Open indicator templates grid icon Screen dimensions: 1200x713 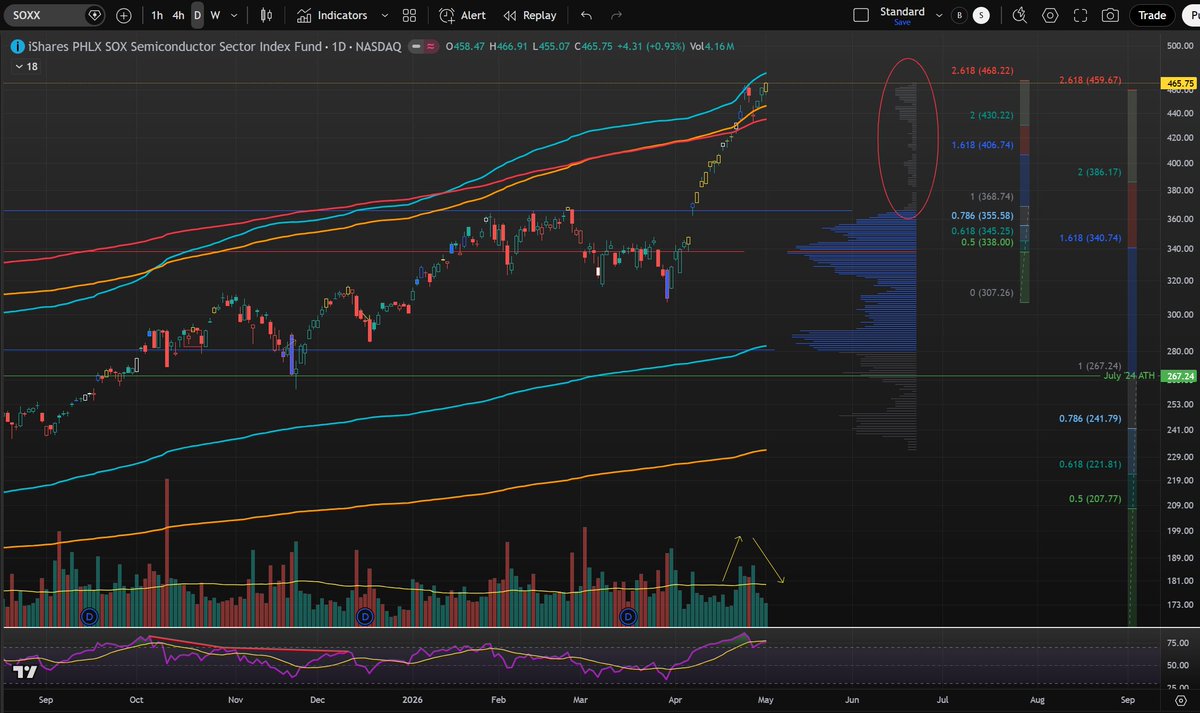pos(410,16)
